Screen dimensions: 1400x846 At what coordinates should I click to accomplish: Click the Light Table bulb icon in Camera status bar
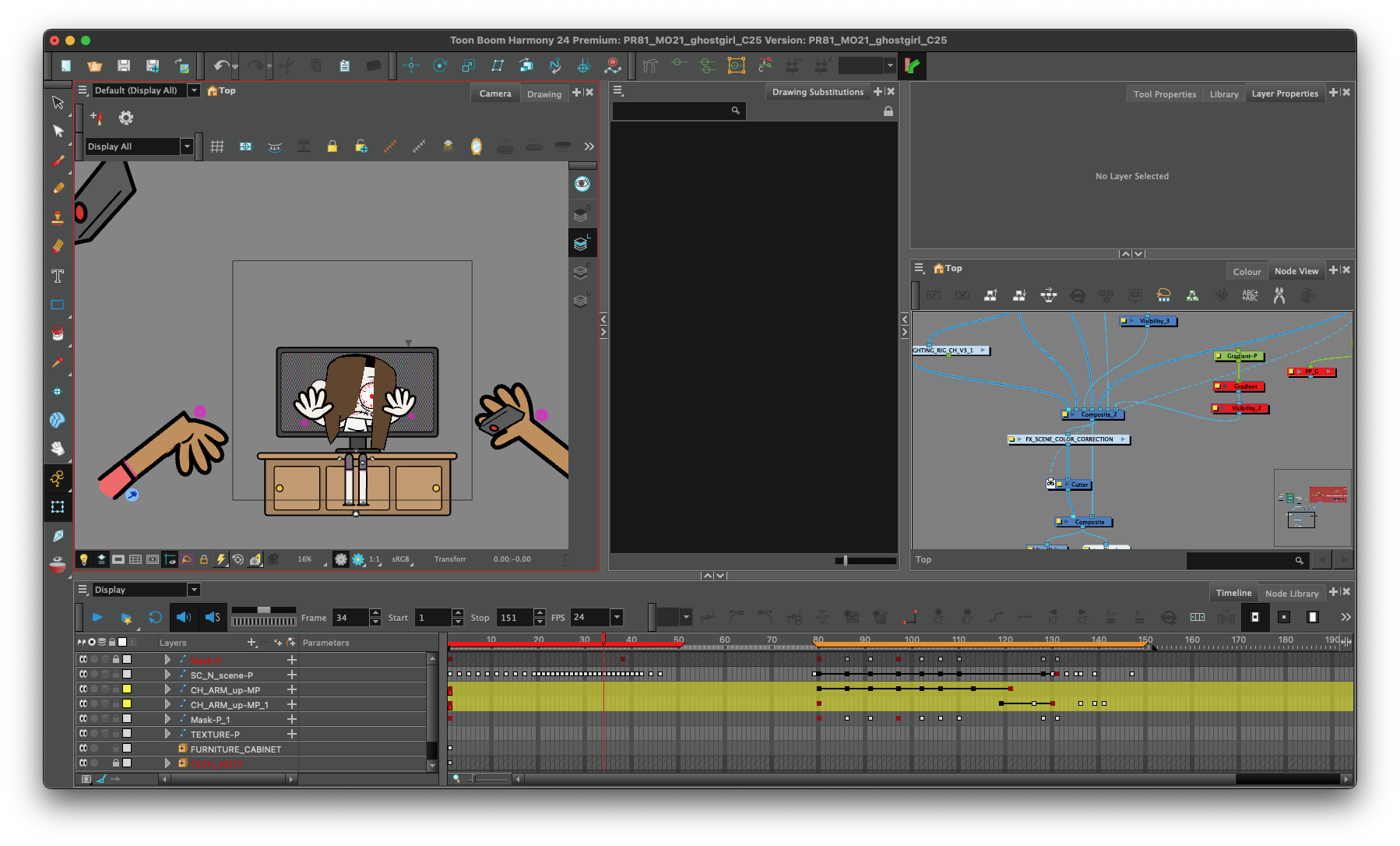tap(84, 559)
